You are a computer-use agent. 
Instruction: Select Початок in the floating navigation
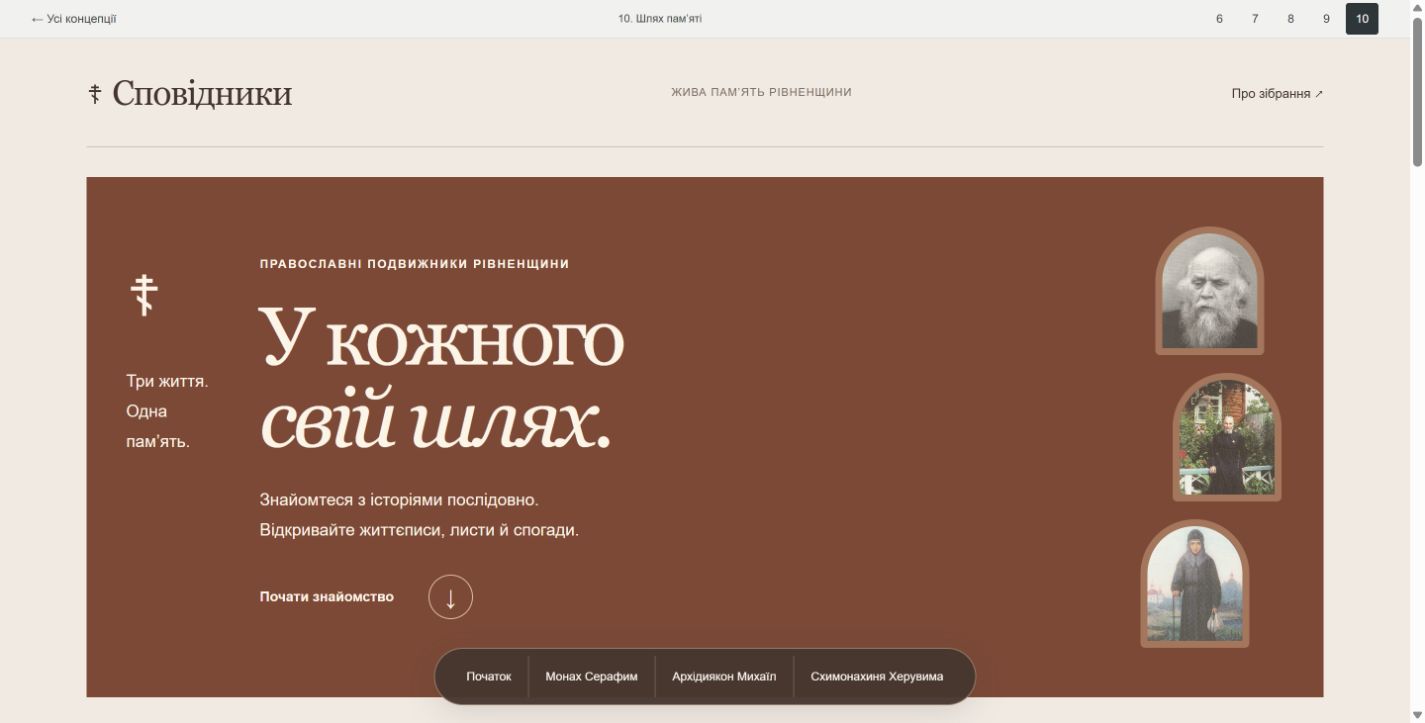(488, 677)
